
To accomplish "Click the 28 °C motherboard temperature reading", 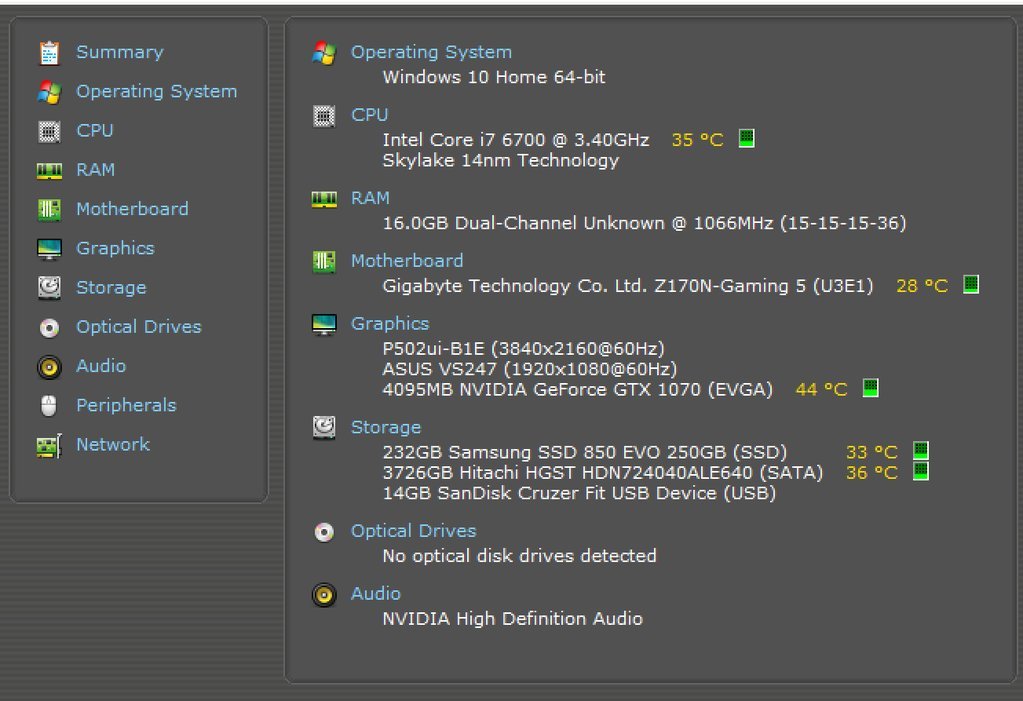I will [x=921, y=286].
